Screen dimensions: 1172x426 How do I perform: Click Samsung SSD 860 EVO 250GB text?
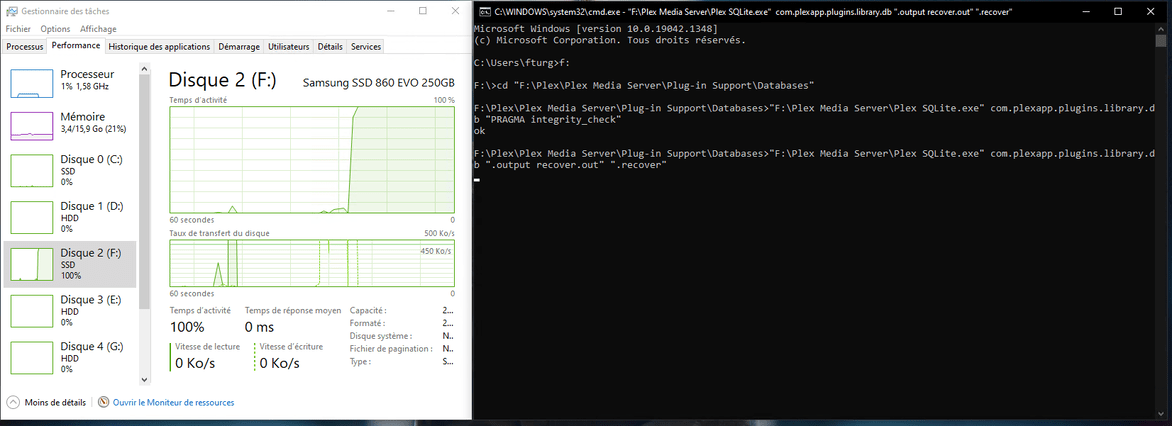click(x=378, y=83)
